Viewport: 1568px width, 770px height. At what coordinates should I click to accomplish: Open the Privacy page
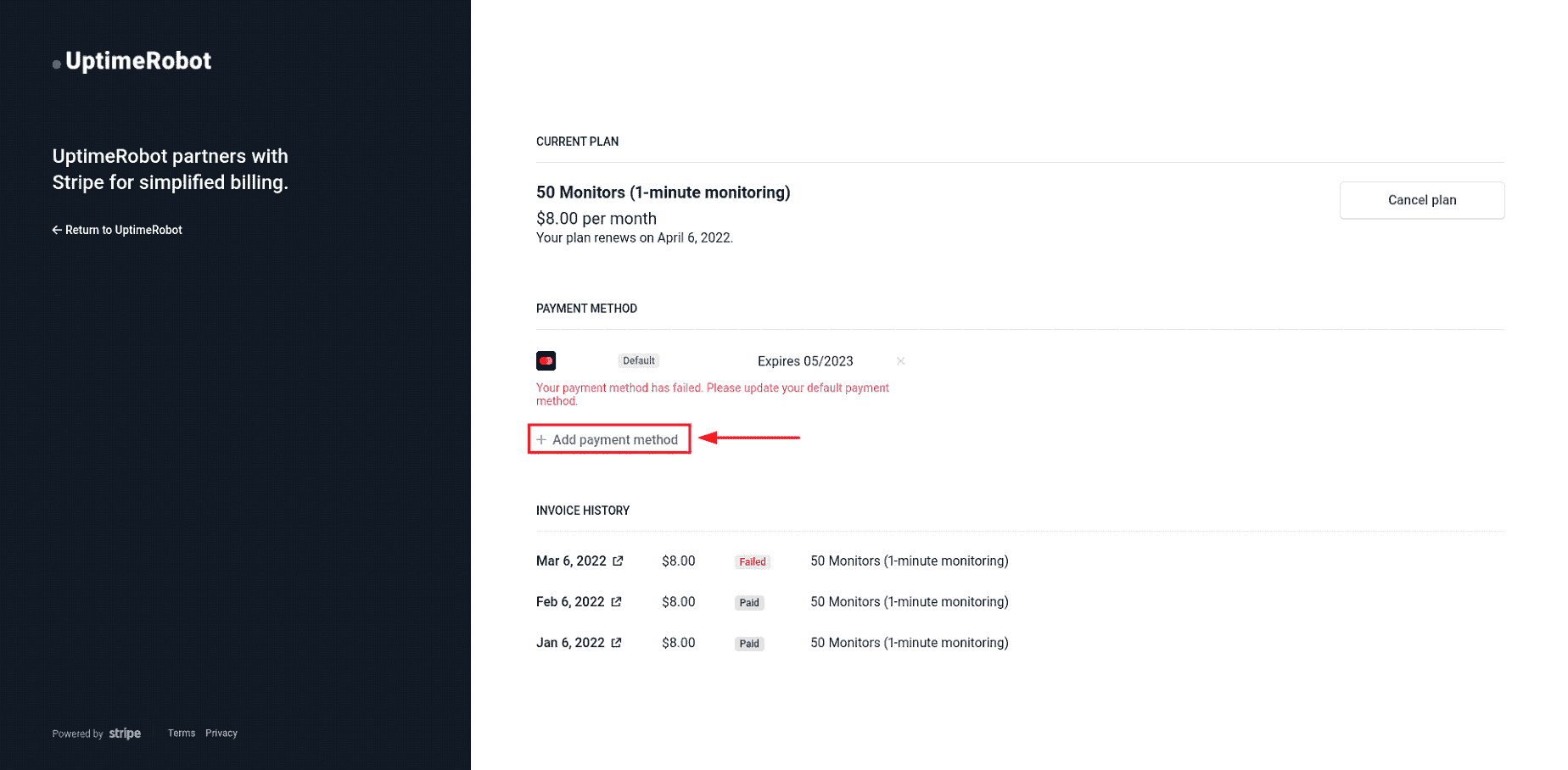pos(221,733)
